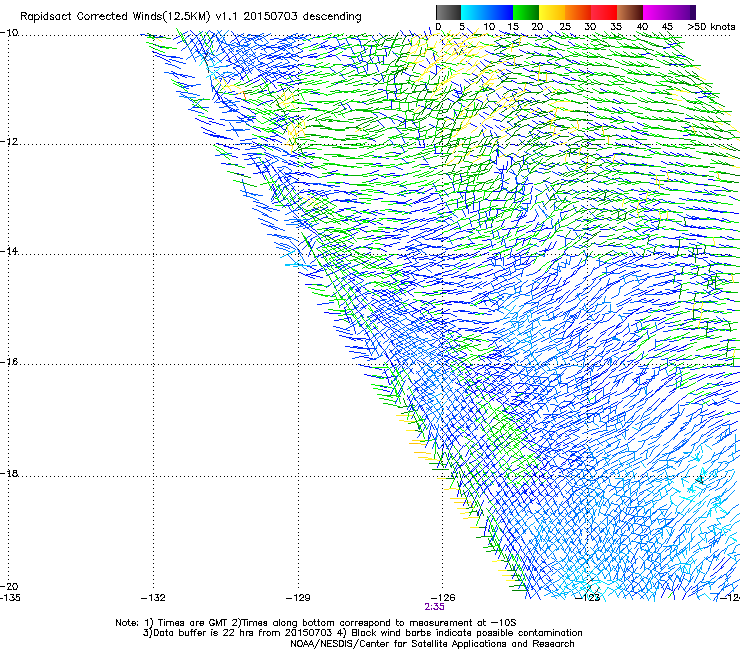Click the '-20' latitude axis label
The height and width of the screenshot is (650, 740).
click(x=9, y=586)
